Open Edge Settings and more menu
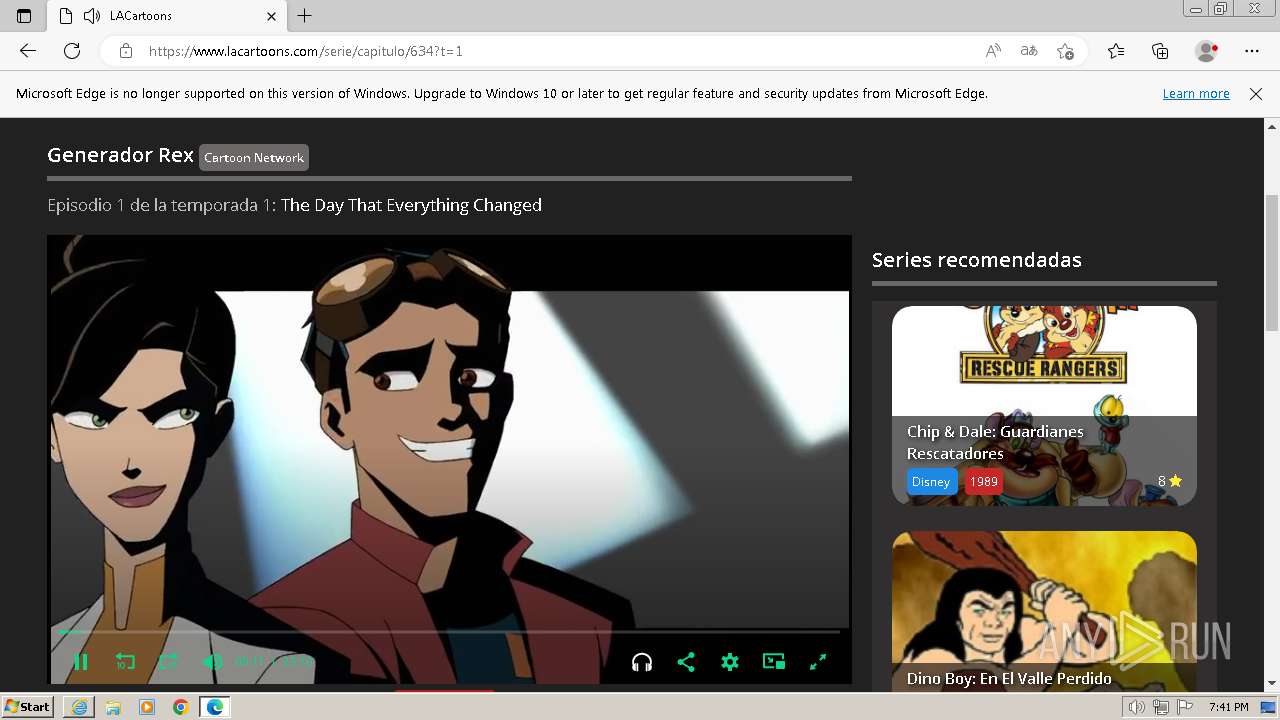This screenshot has width=1280, height=720. pyautogui.click(x=1252, y=51)
